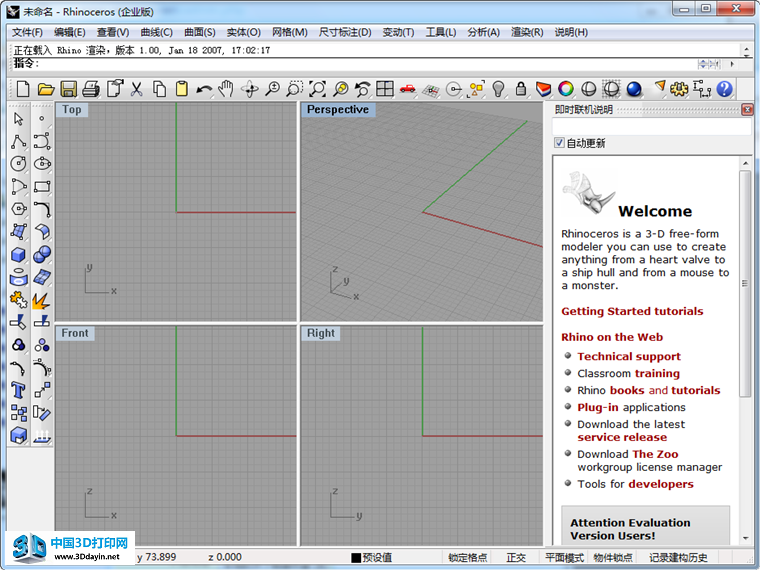The image size is (760, 570).
Task: Click the Explode icon
Action: click(42, 300)
